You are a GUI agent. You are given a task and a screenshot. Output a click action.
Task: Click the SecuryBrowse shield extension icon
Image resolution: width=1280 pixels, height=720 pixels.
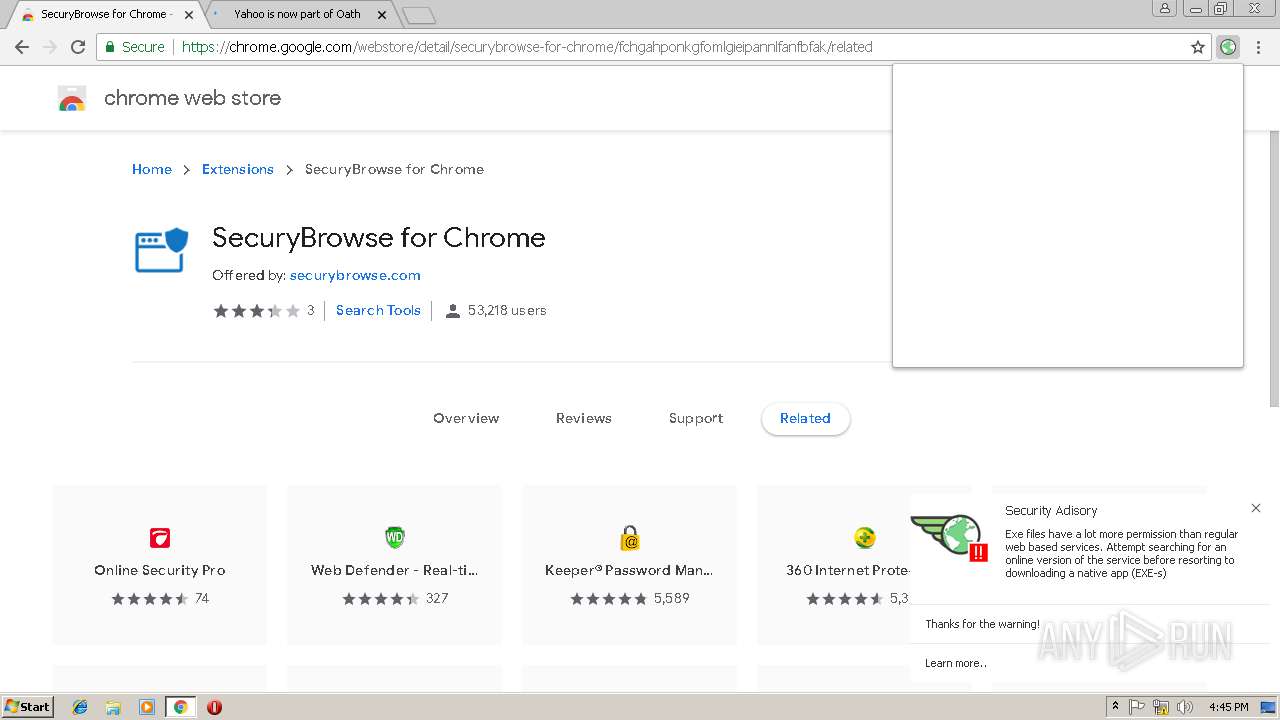tap(161, 250)
